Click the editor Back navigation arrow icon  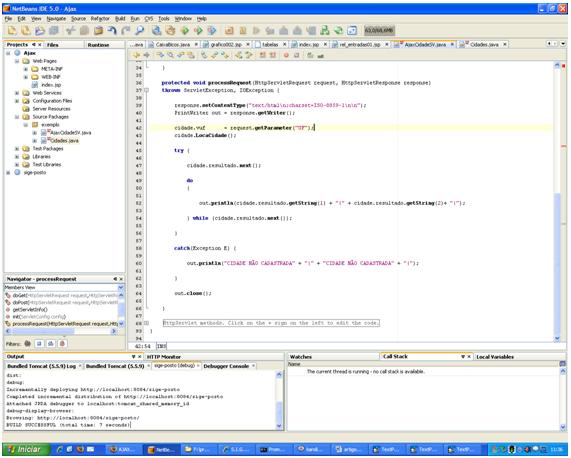tap(137, 55)
